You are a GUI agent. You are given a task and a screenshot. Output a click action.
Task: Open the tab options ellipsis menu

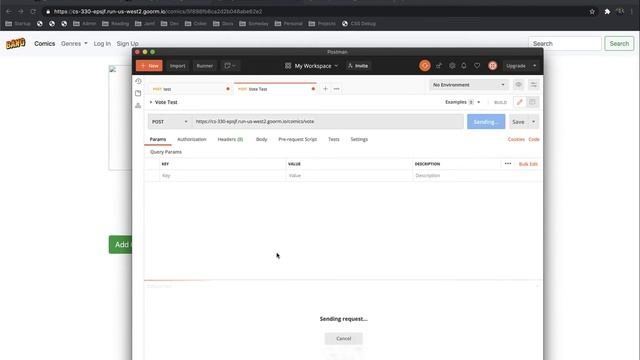[x=336, y=89]
